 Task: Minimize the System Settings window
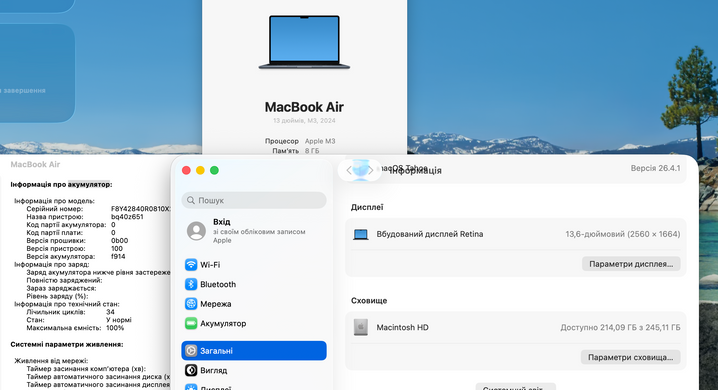tap(200, 170)
